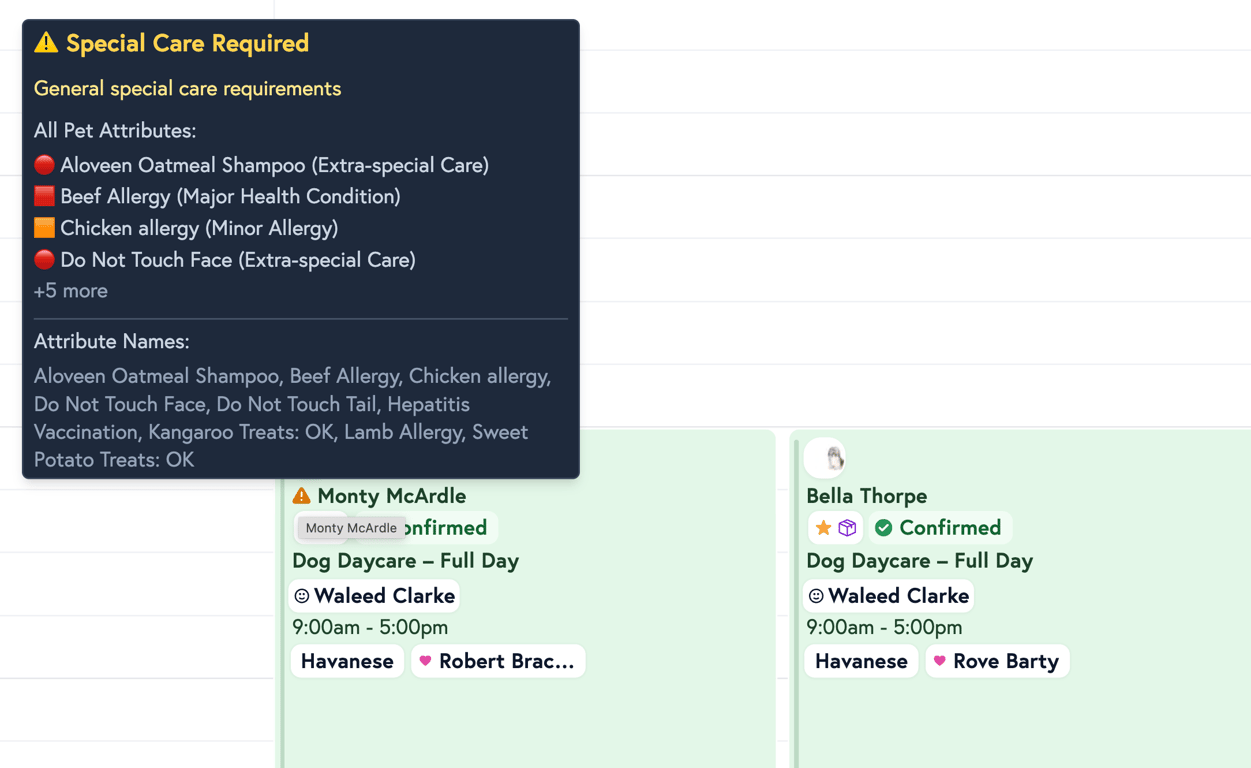This screenshot has height=768, width=1251.
Task: Click the smiley icon beside Waleed Clarke on Monty's card
Action: [x=302, y=596]
